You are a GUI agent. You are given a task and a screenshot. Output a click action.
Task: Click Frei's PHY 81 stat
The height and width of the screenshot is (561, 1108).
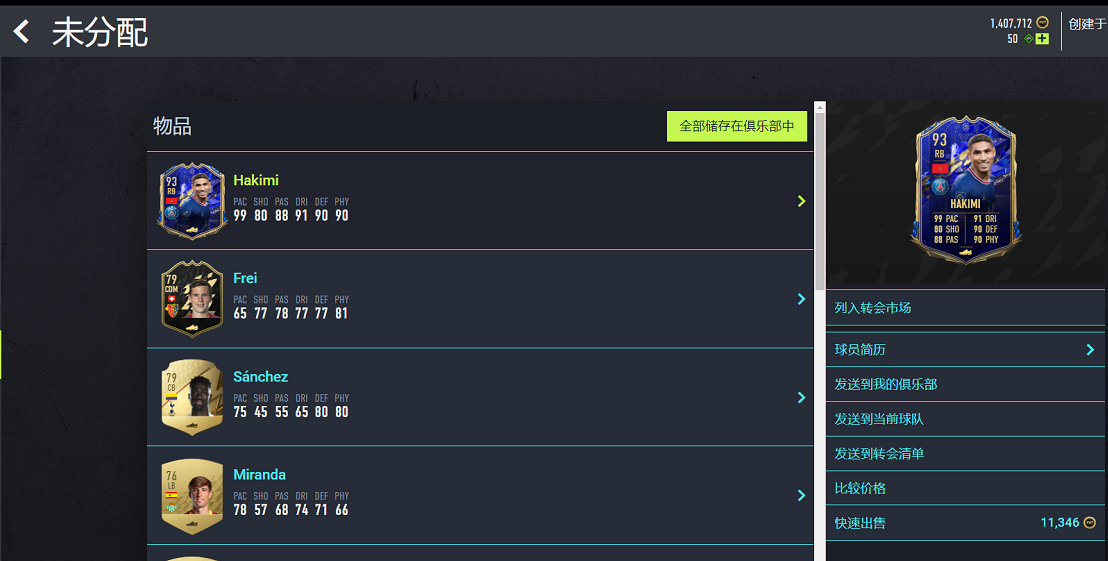coord(341,307)
